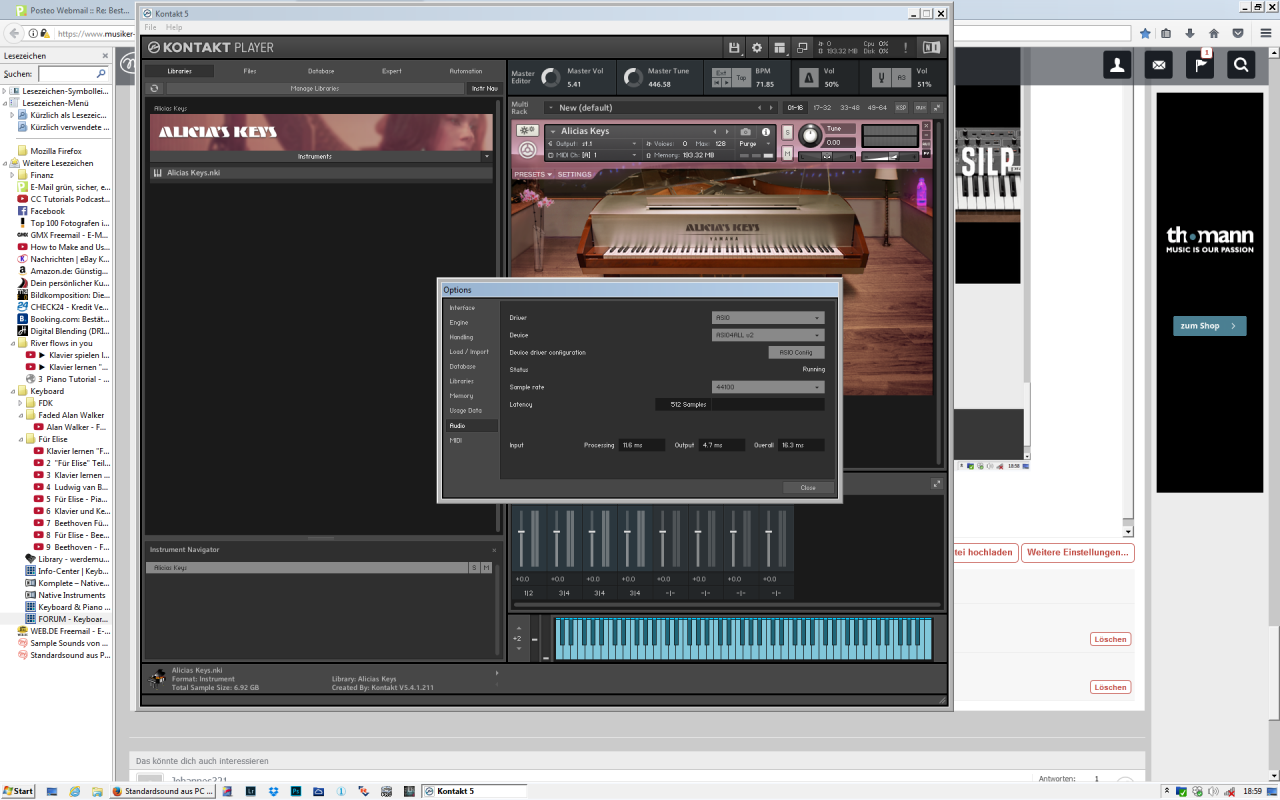The image size is (1280, 800).
Task: Open the PRESETS dropdown in instrument GUI
Action: (x=532, y=174)
